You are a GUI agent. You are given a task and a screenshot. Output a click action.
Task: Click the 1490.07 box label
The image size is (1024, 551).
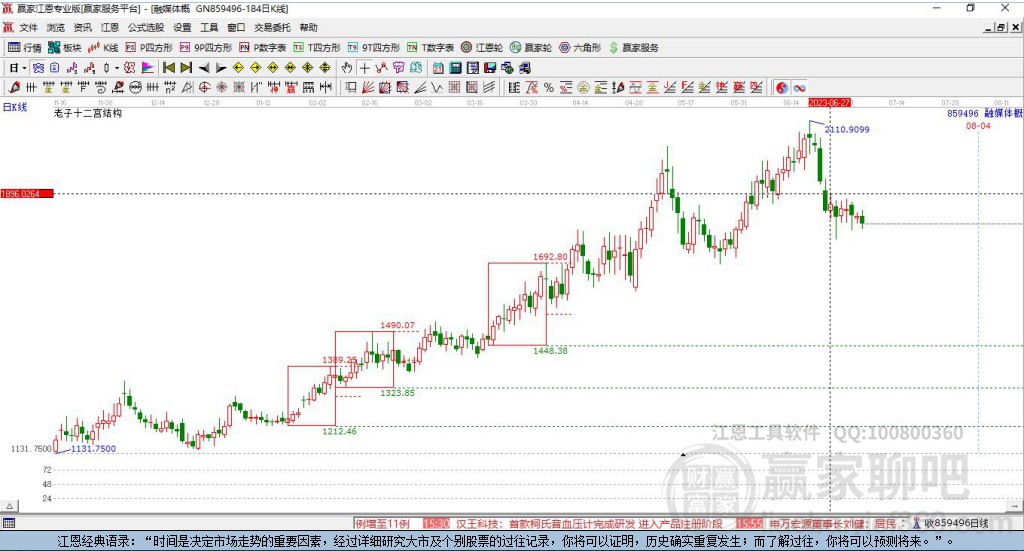click(x=397, y=325)
